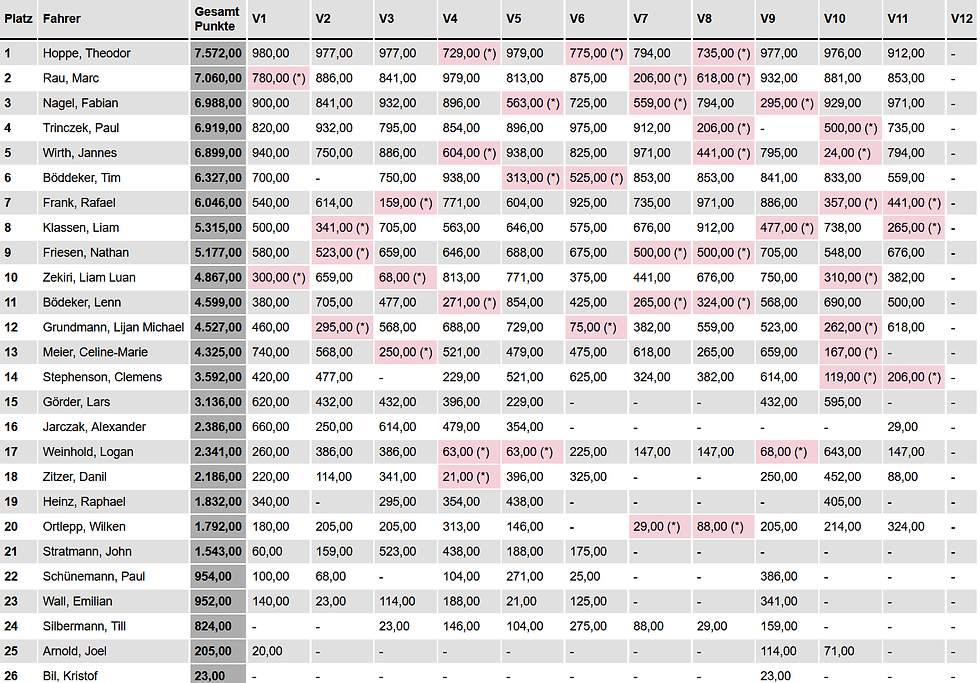
Task: Select the total points cell 6.327,00
Action: coord(218,177)
